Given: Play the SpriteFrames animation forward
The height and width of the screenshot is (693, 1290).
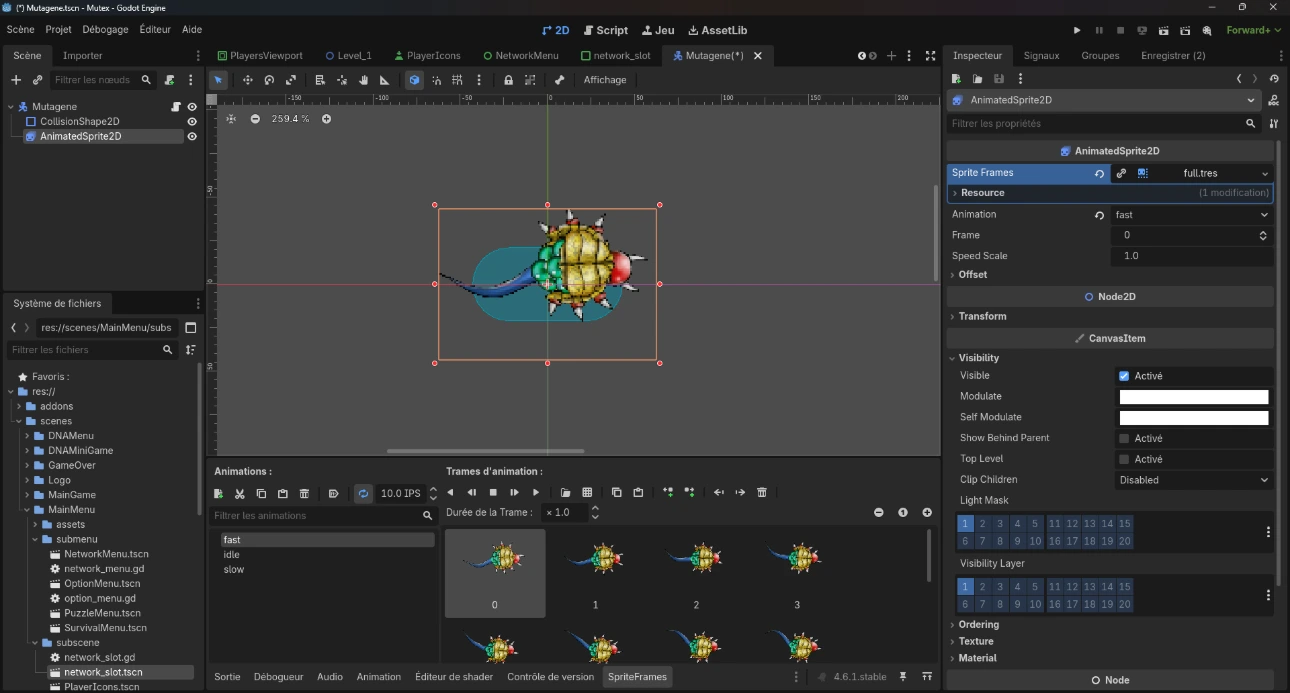Looking at the screenshot, I should 536,493.
